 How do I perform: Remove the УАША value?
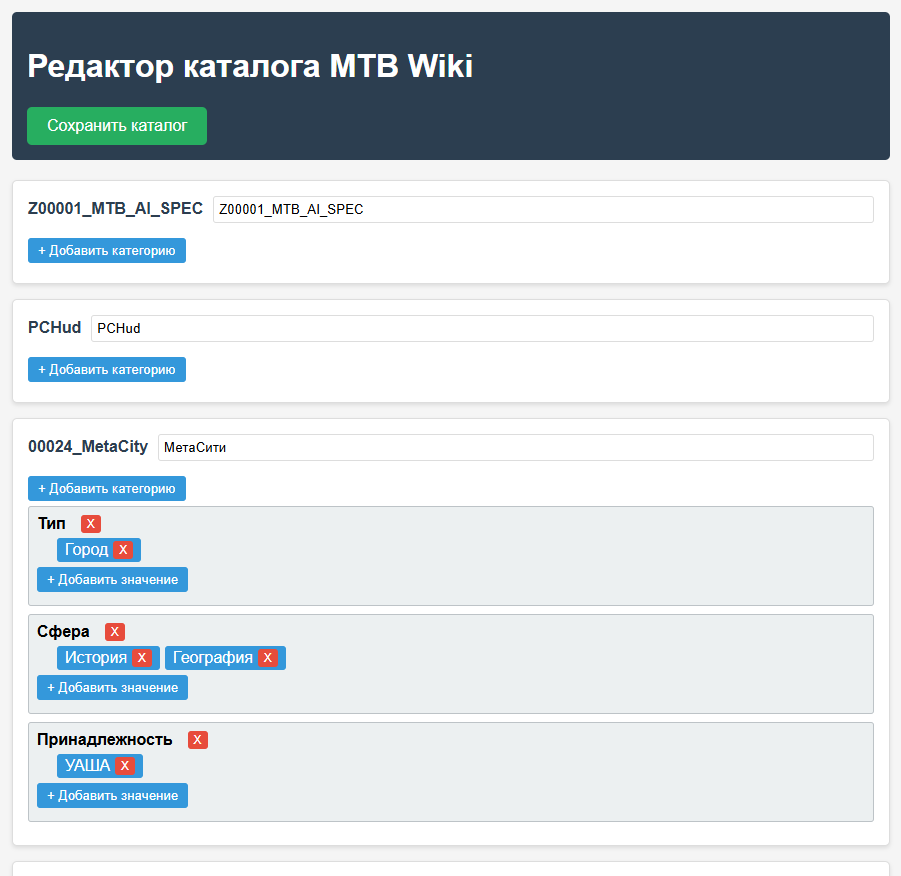[125, 766]
